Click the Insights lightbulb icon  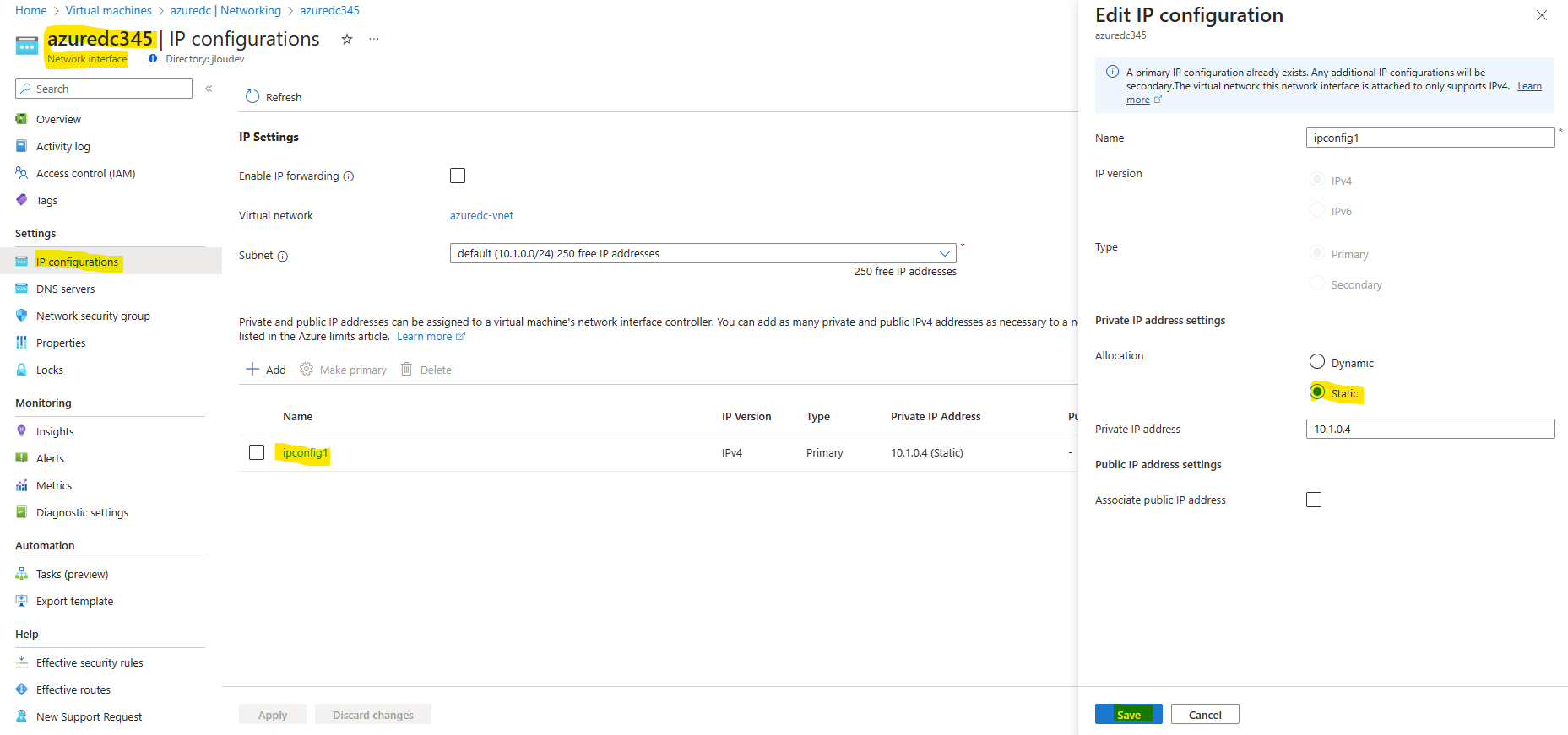[x=22, y=431]
